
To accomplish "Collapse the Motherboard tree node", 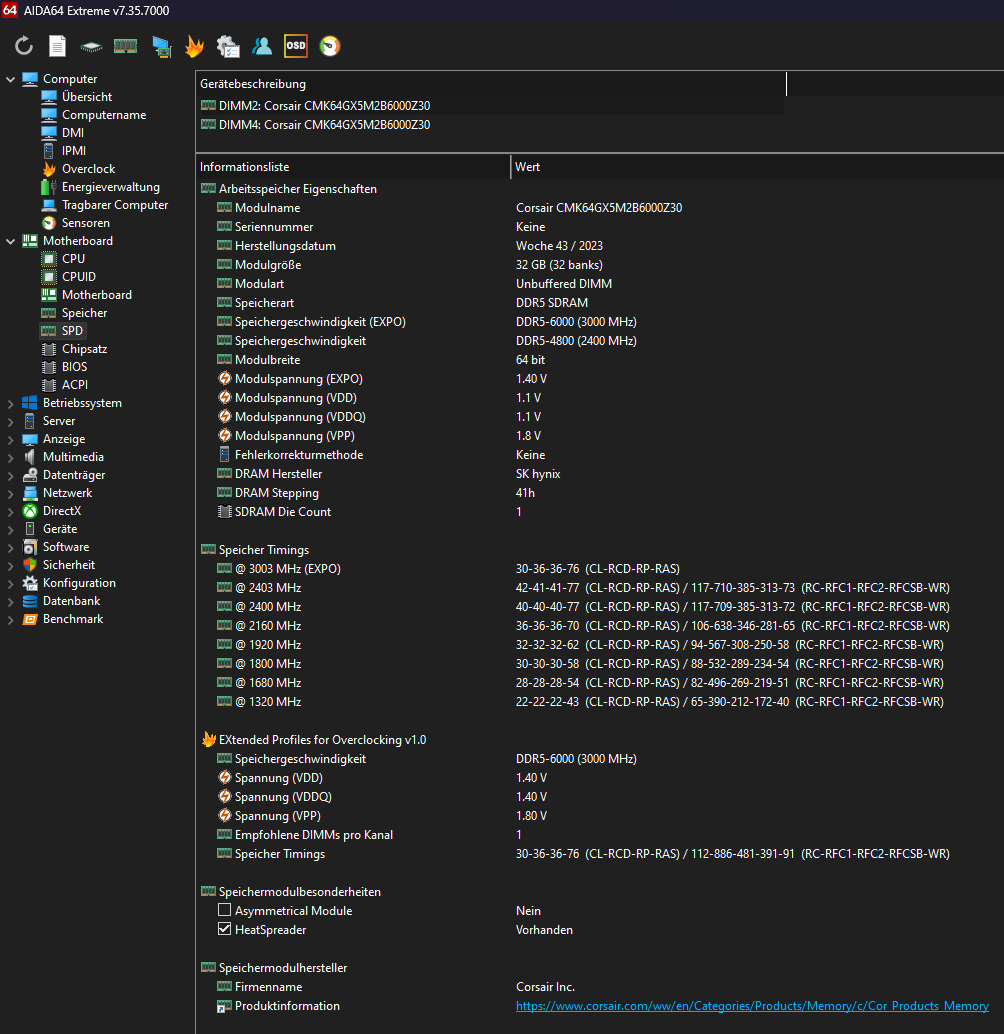I will [11, 241].
